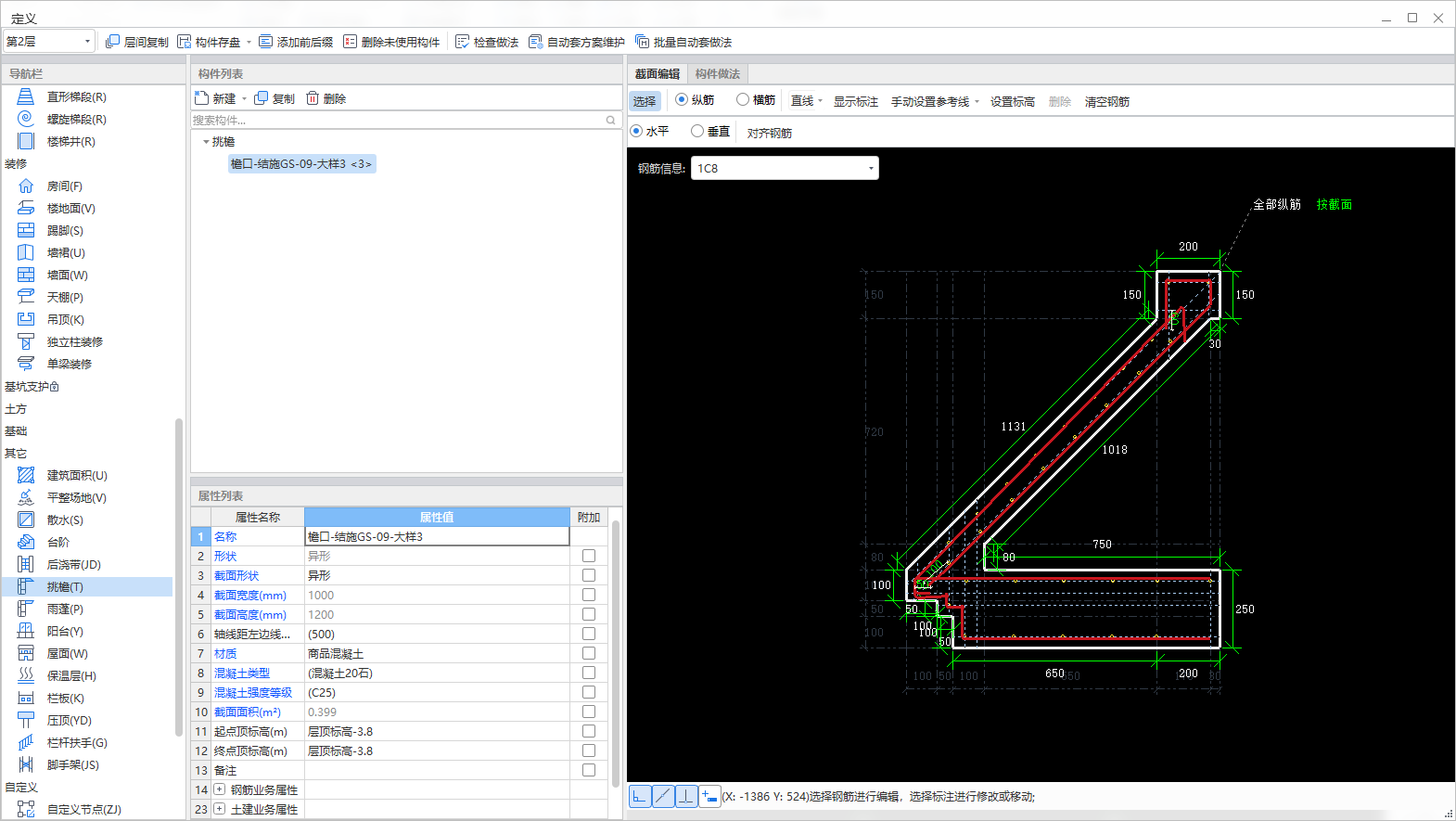Select 建筑面积(U) in navigation
Screen dimensions: 1456x821
pos(77,475)
